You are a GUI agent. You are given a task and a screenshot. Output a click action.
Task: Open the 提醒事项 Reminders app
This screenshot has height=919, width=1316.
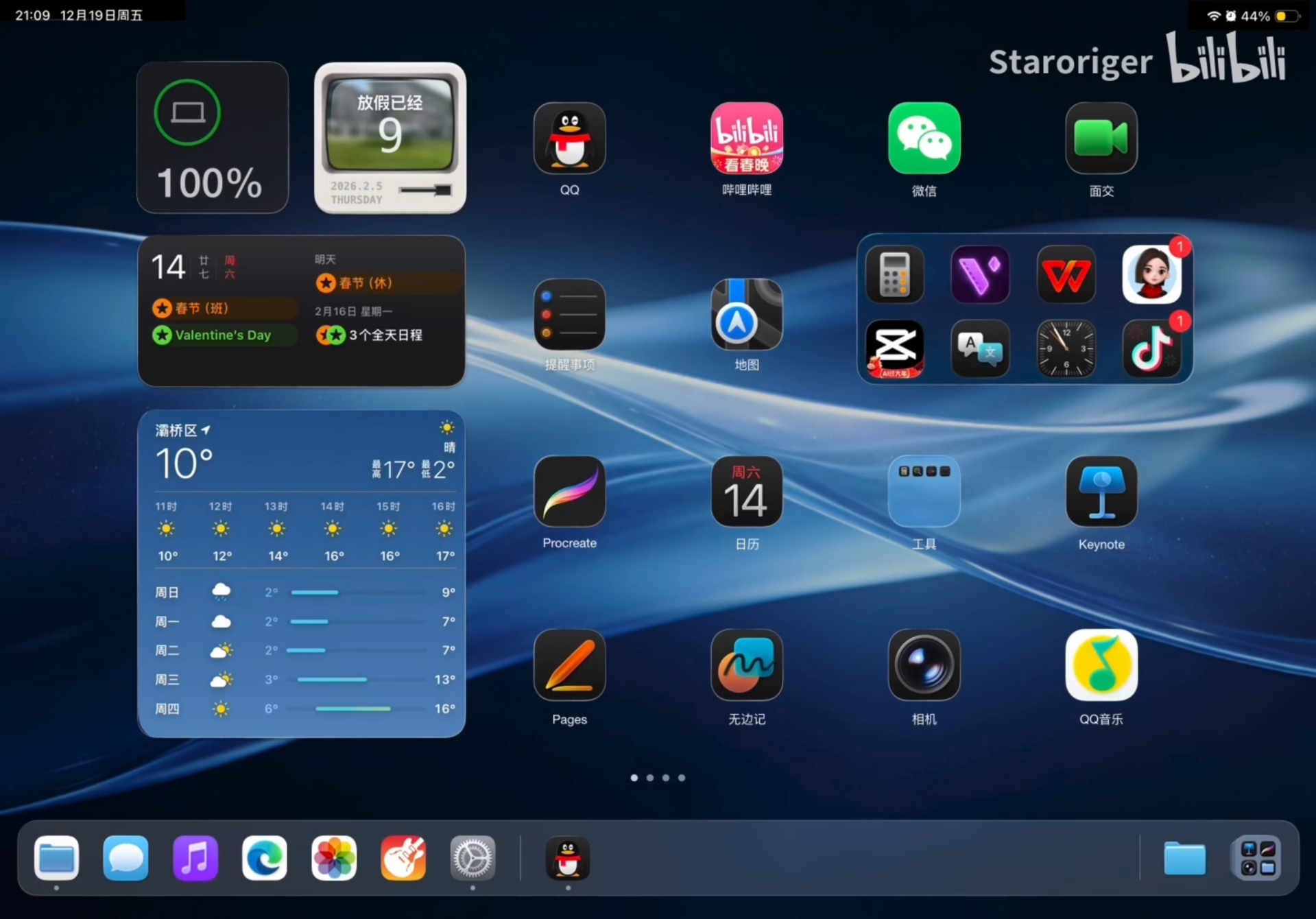point(569,314)
